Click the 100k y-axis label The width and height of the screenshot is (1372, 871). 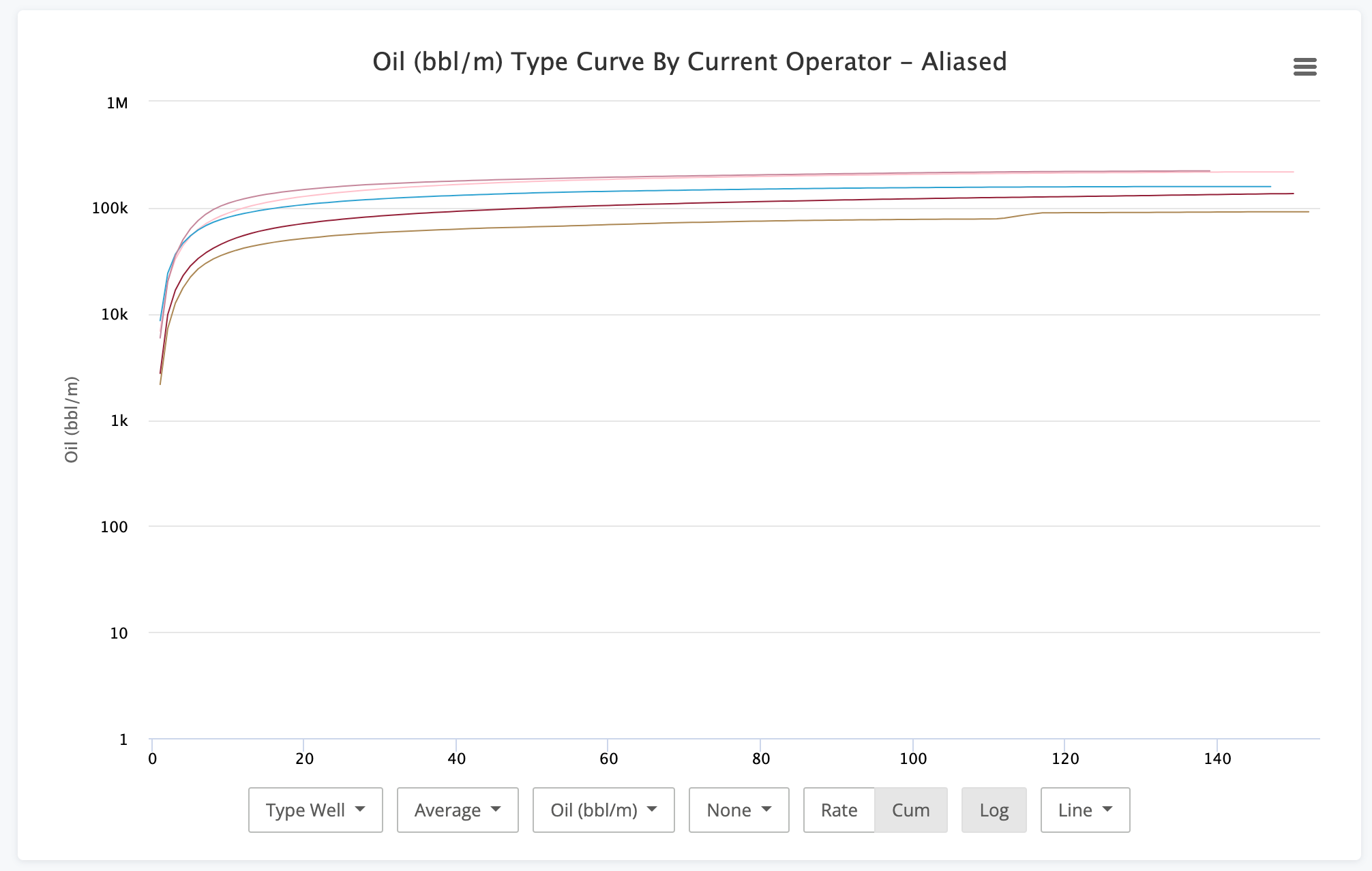pyautogui.click(x=110, y=209)
